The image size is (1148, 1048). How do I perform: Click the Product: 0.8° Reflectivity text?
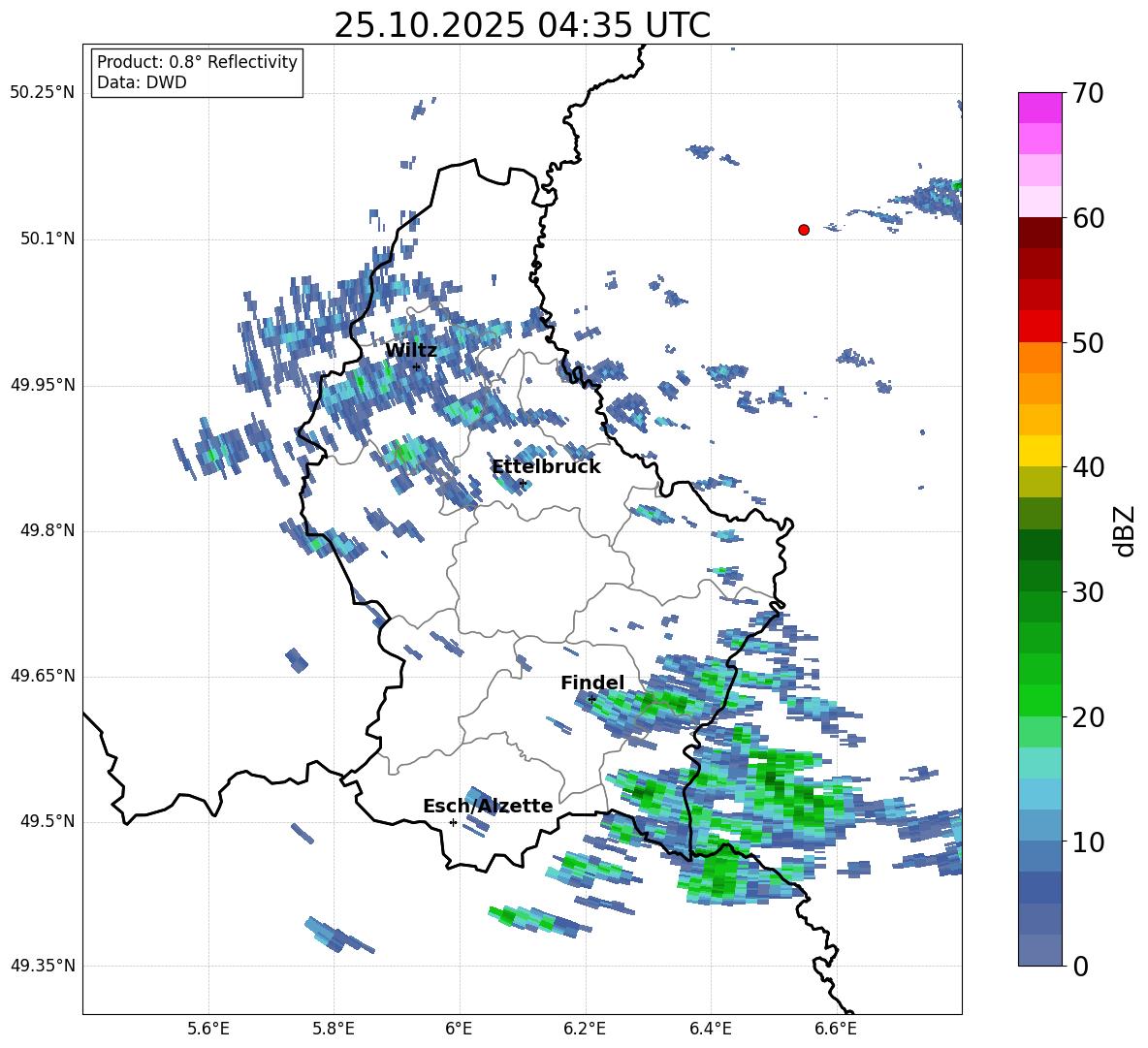[x=197, y=62]
